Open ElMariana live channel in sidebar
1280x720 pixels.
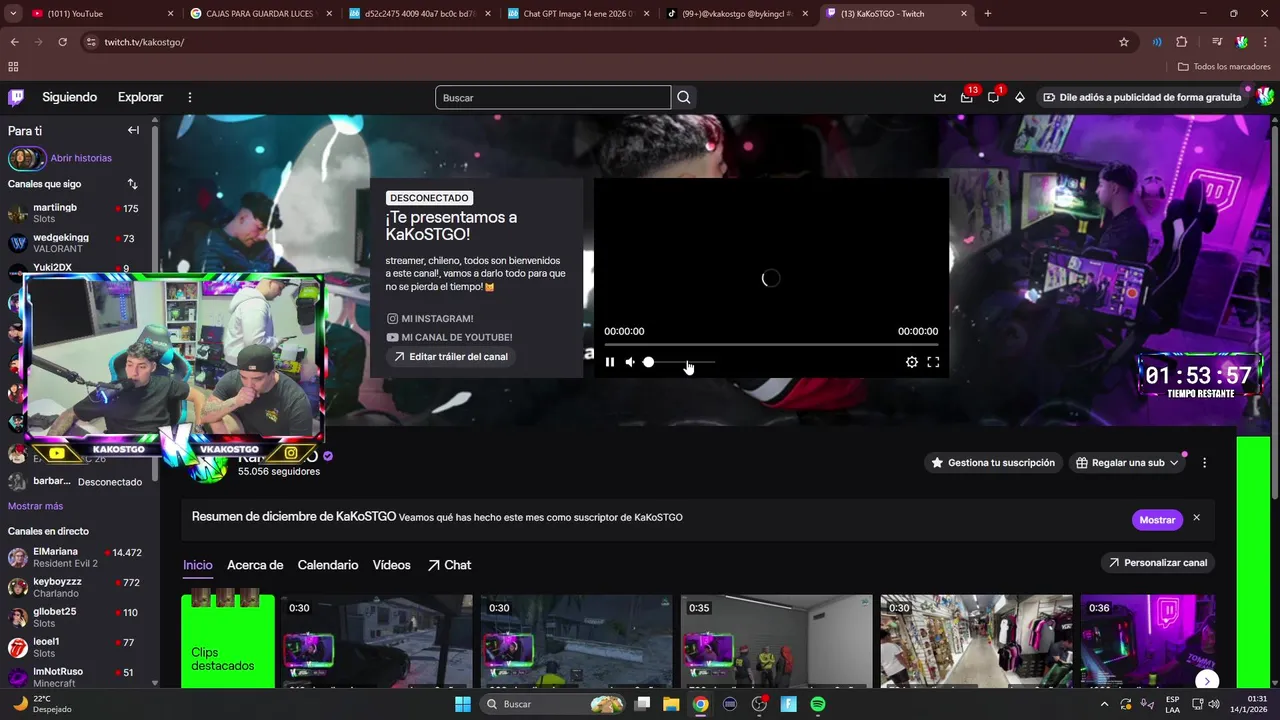tap(76, 557)
